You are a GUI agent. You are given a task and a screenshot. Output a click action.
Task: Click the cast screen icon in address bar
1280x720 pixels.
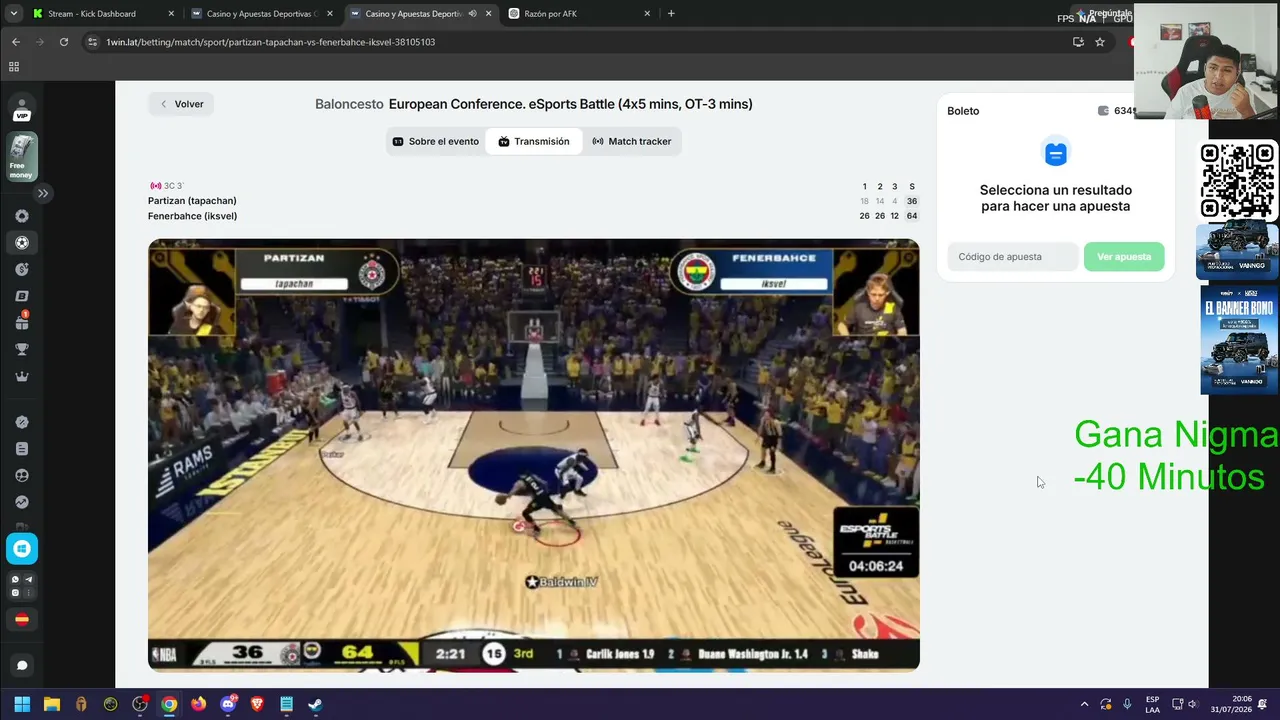(x=1078, y=42)
